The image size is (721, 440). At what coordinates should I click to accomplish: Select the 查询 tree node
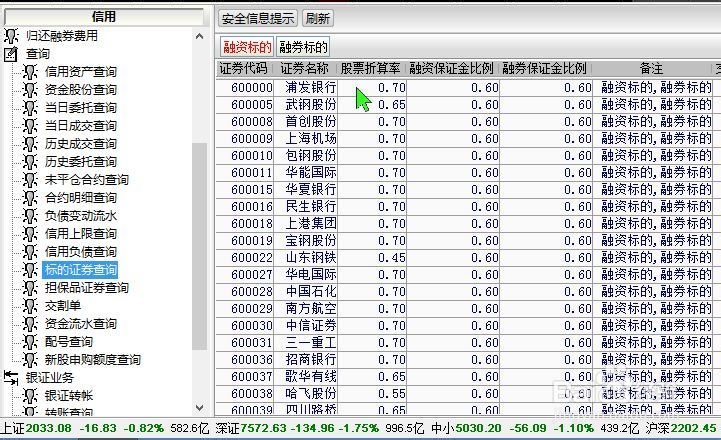click(x=38, y=54)
